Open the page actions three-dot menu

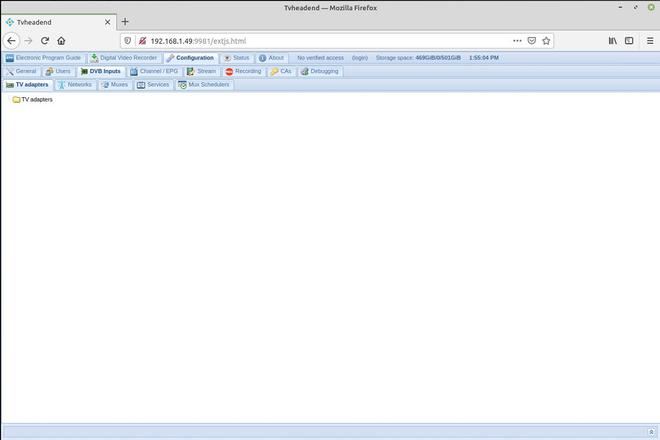(x=517, y=41)
